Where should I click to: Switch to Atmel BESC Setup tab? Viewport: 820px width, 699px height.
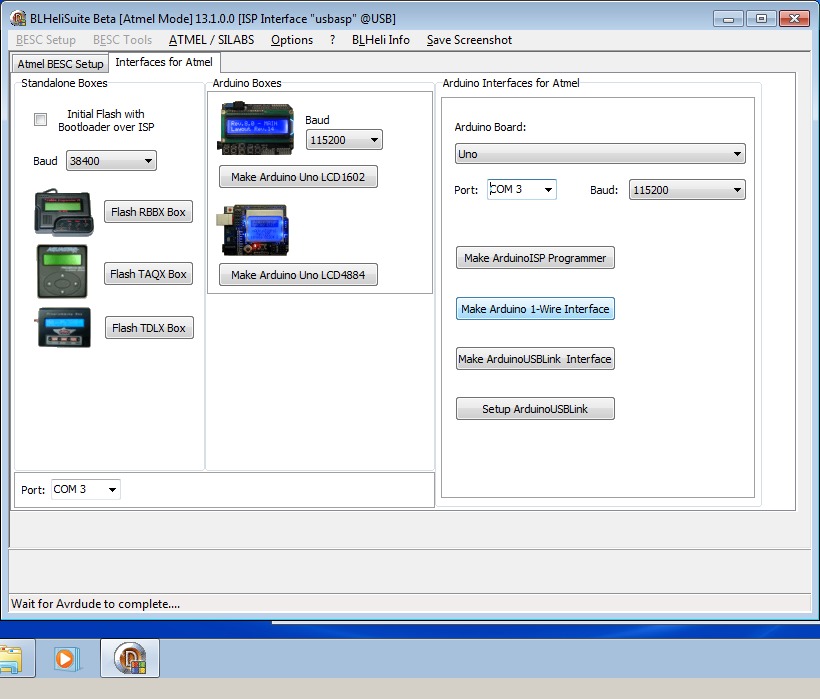pos(60,64)
